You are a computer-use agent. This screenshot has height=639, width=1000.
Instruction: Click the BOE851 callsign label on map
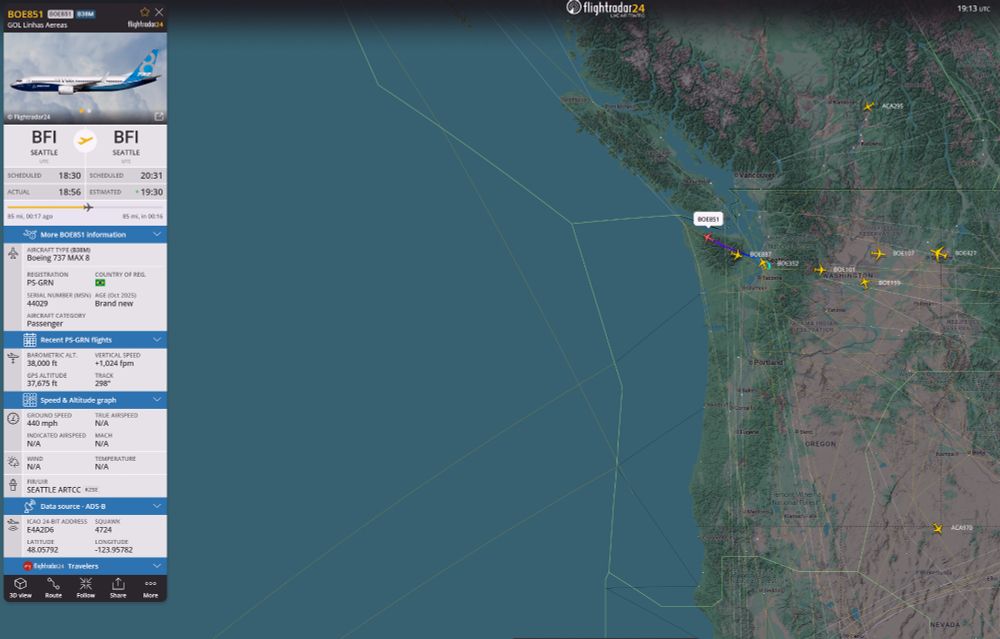click(x=708, y=219)
